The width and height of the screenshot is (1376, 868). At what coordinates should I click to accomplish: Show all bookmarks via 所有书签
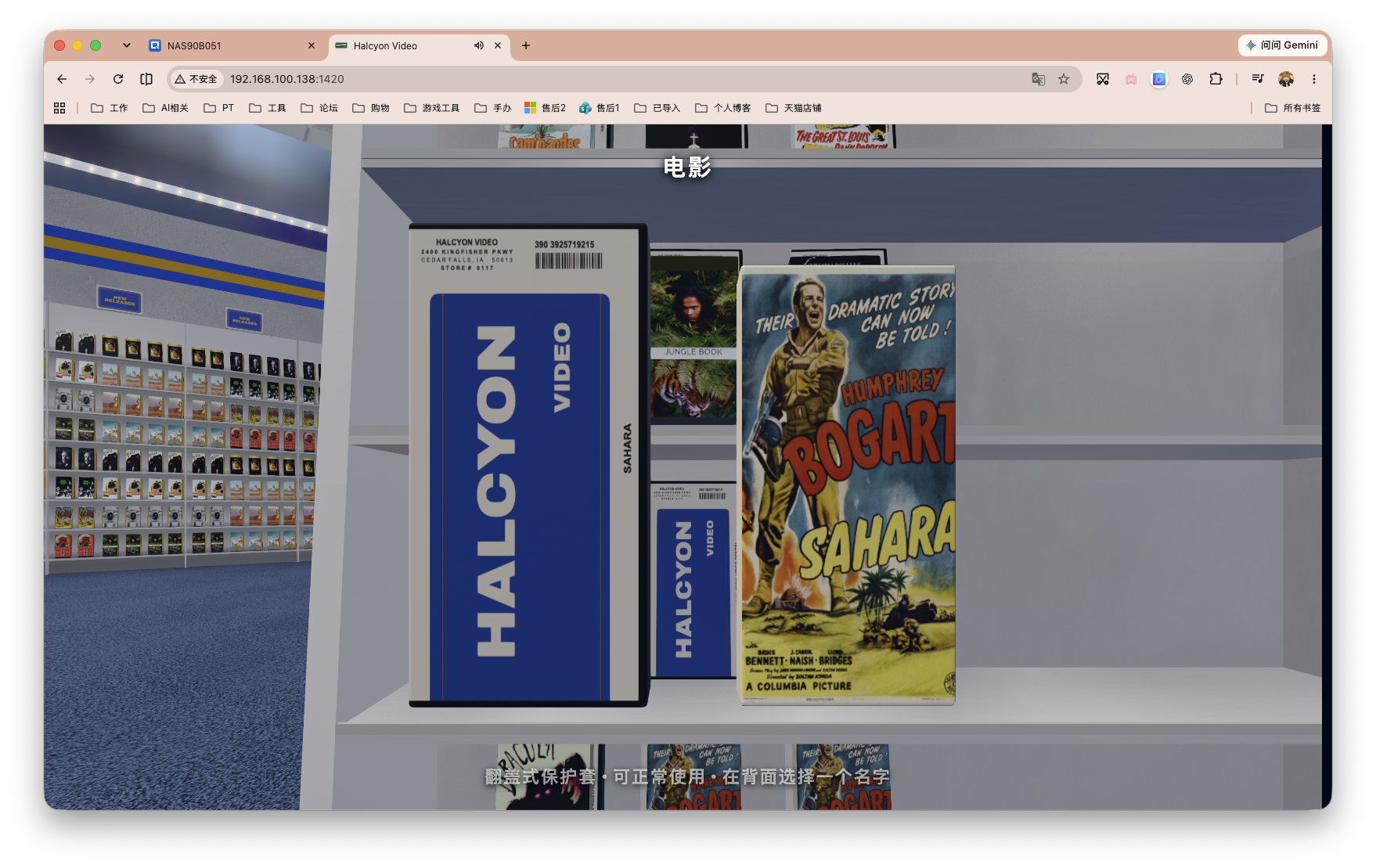click(1293, 108)
